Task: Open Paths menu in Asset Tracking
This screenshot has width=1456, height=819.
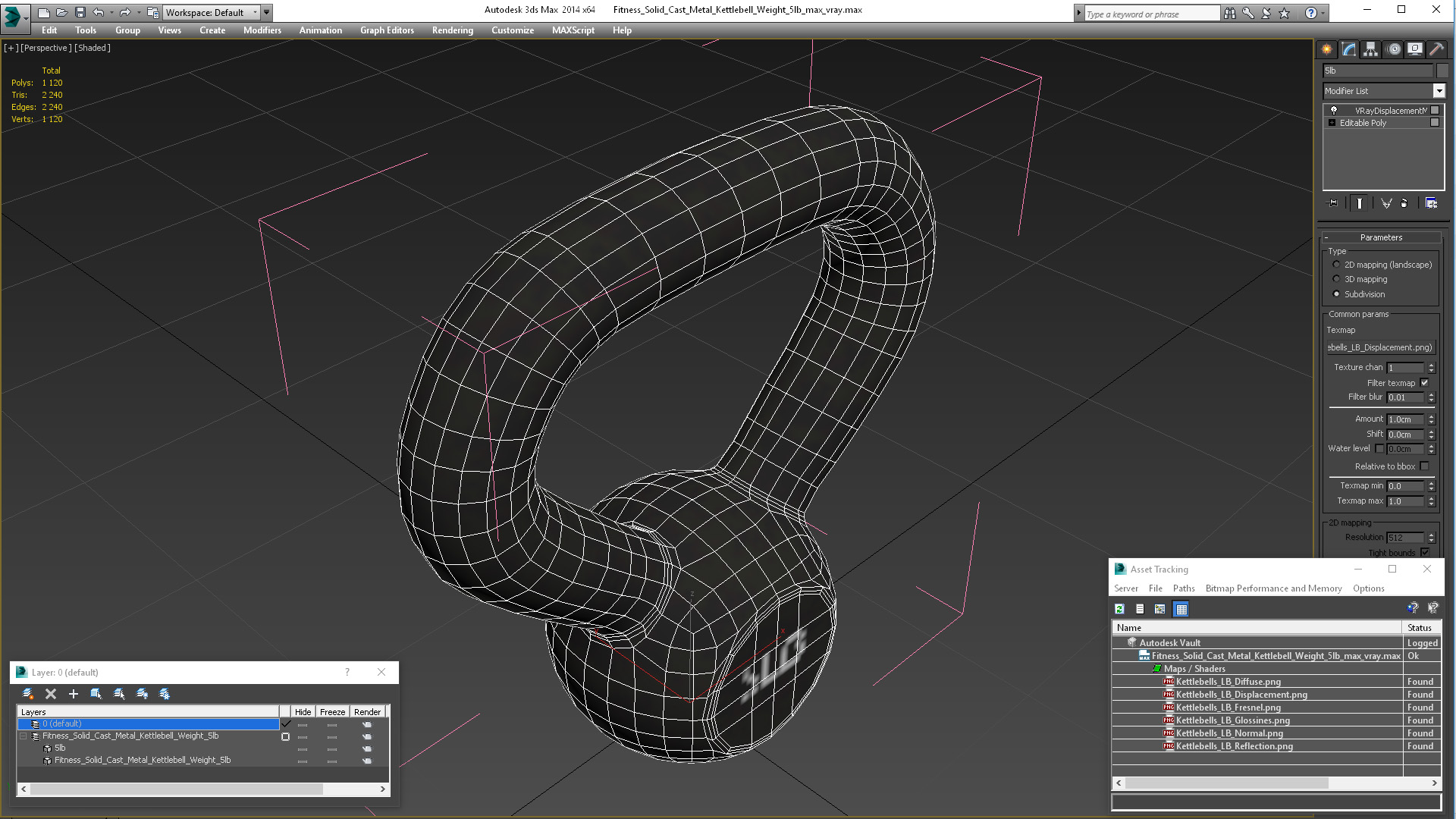Action: pos(1183,588)
